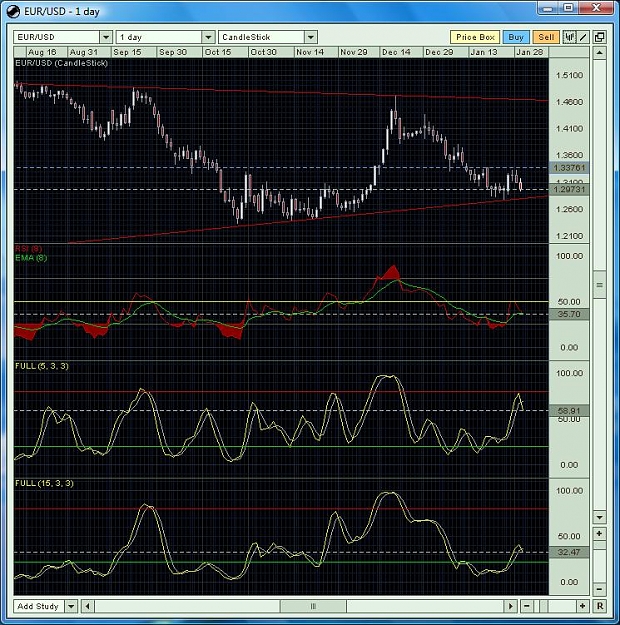Click the orange Sell button
This screenshot has height=625, width=620.
(x=546, y=37)
